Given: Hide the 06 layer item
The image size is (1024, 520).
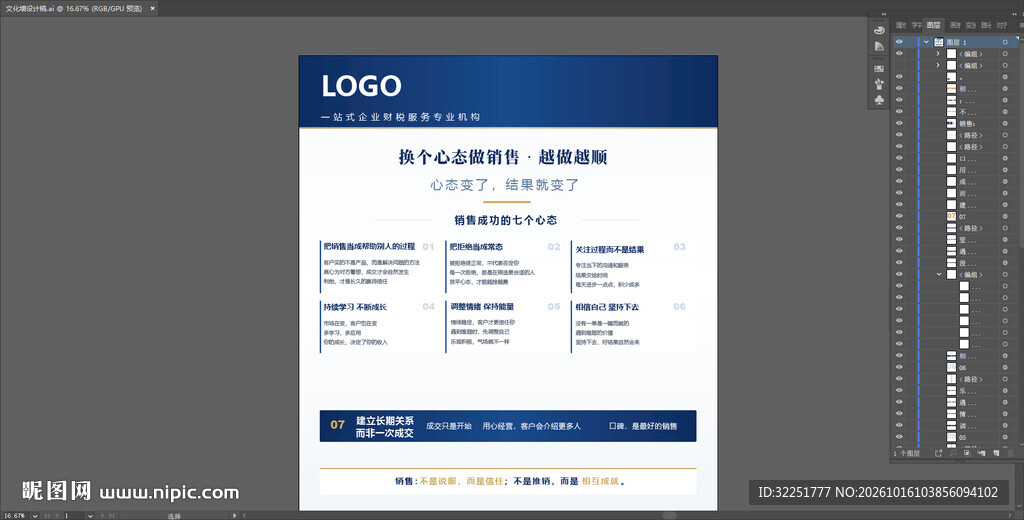Looking at the screenshot, I should click(x=899, y=368).
